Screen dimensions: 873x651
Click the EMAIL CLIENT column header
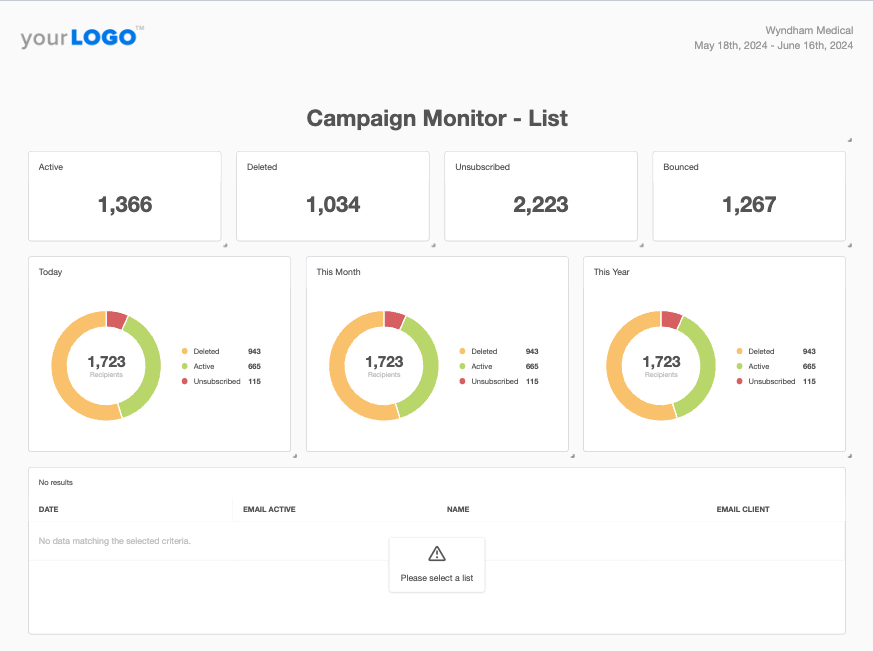click(743, 510)
